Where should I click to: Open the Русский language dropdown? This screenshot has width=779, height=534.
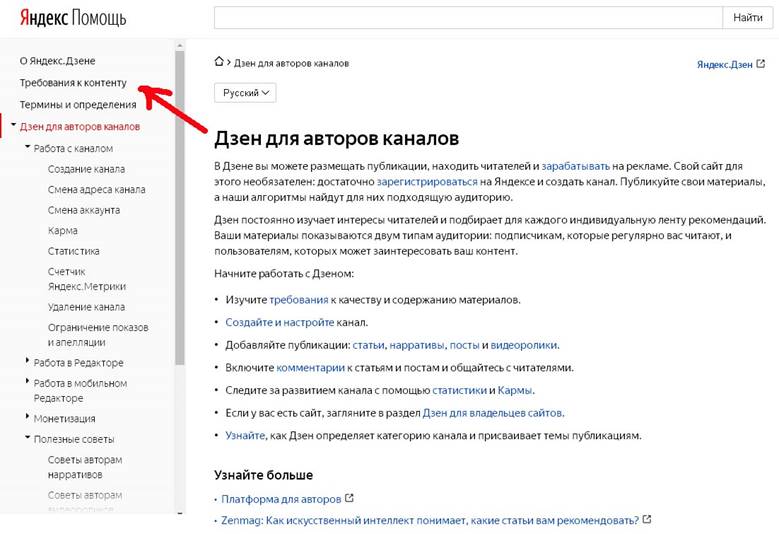[x=245, y=92]
